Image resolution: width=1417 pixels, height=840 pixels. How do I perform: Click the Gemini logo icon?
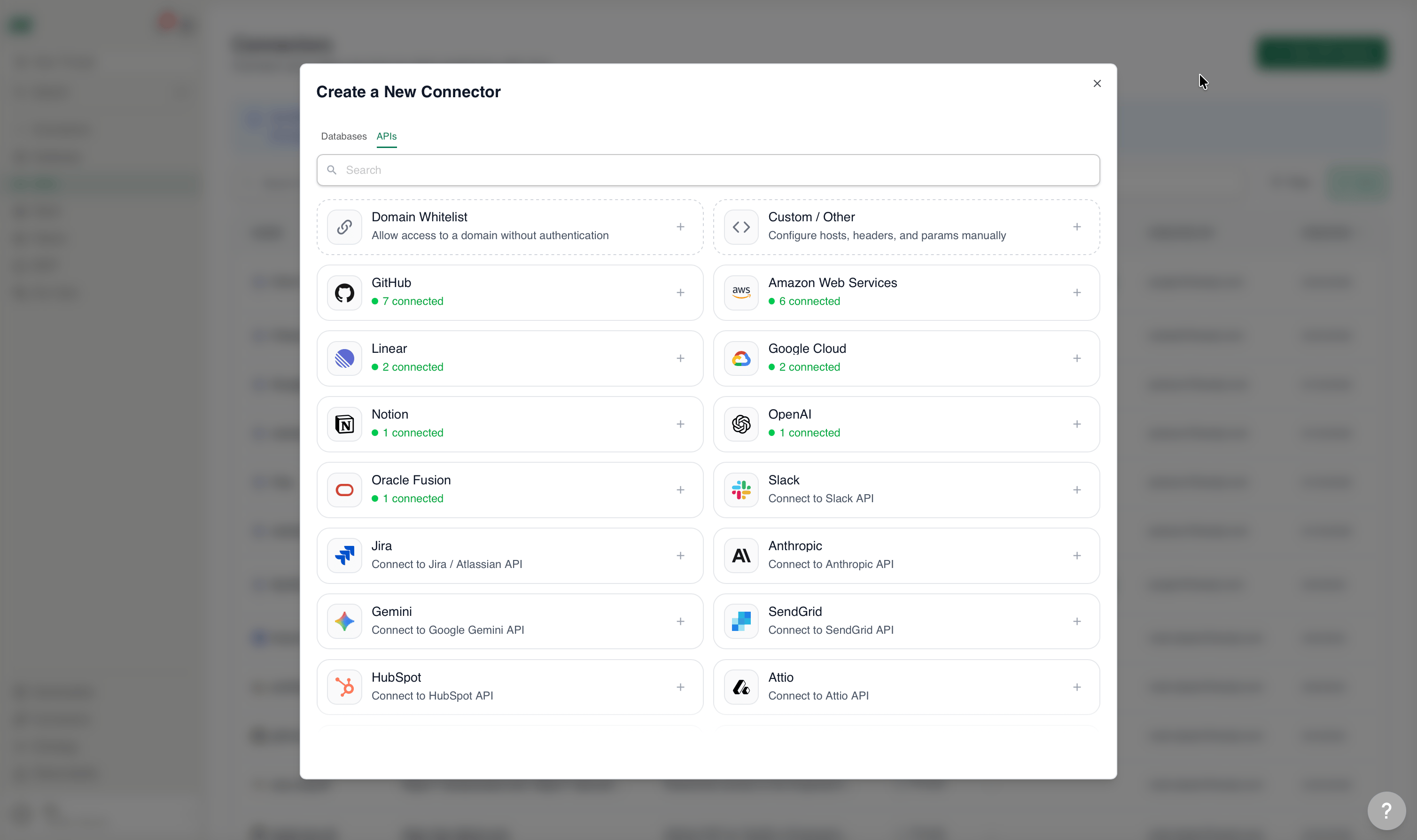[345, 621]
